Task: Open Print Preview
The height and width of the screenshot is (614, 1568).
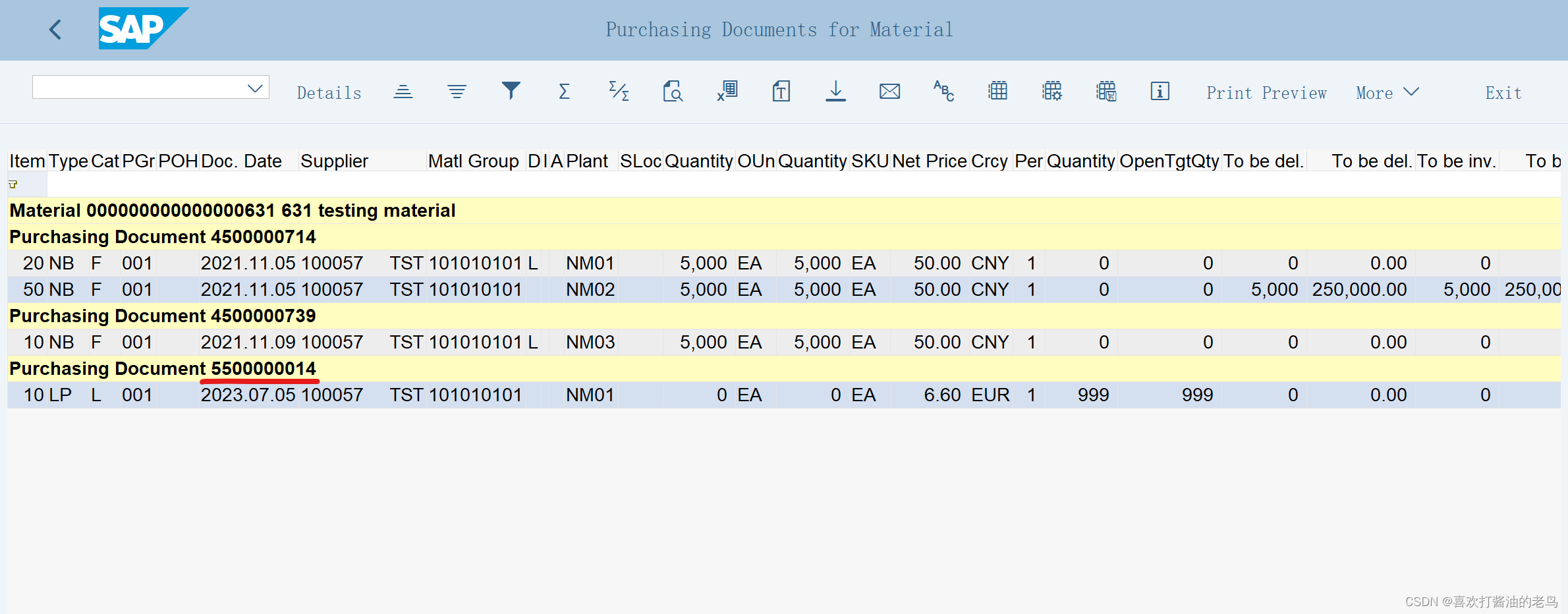Action: click(1266, 92)
